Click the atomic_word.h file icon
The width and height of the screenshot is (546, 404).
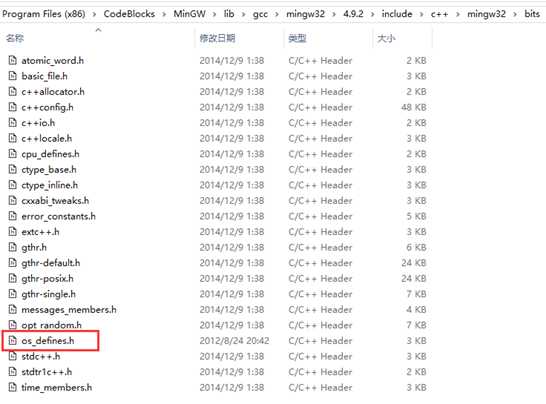coord(13,60)
